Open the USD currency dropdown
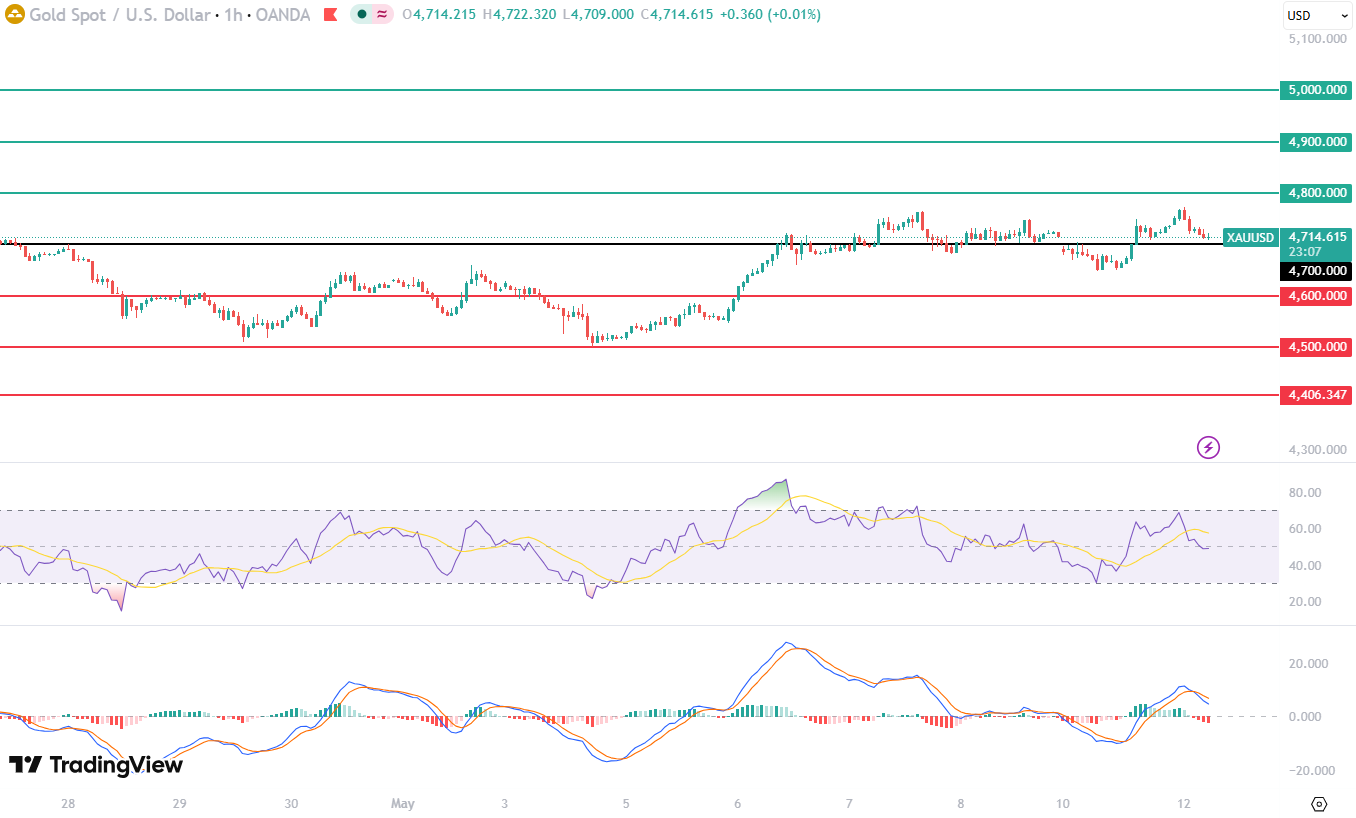The image size is (1356, 818). coord(1317,16)
